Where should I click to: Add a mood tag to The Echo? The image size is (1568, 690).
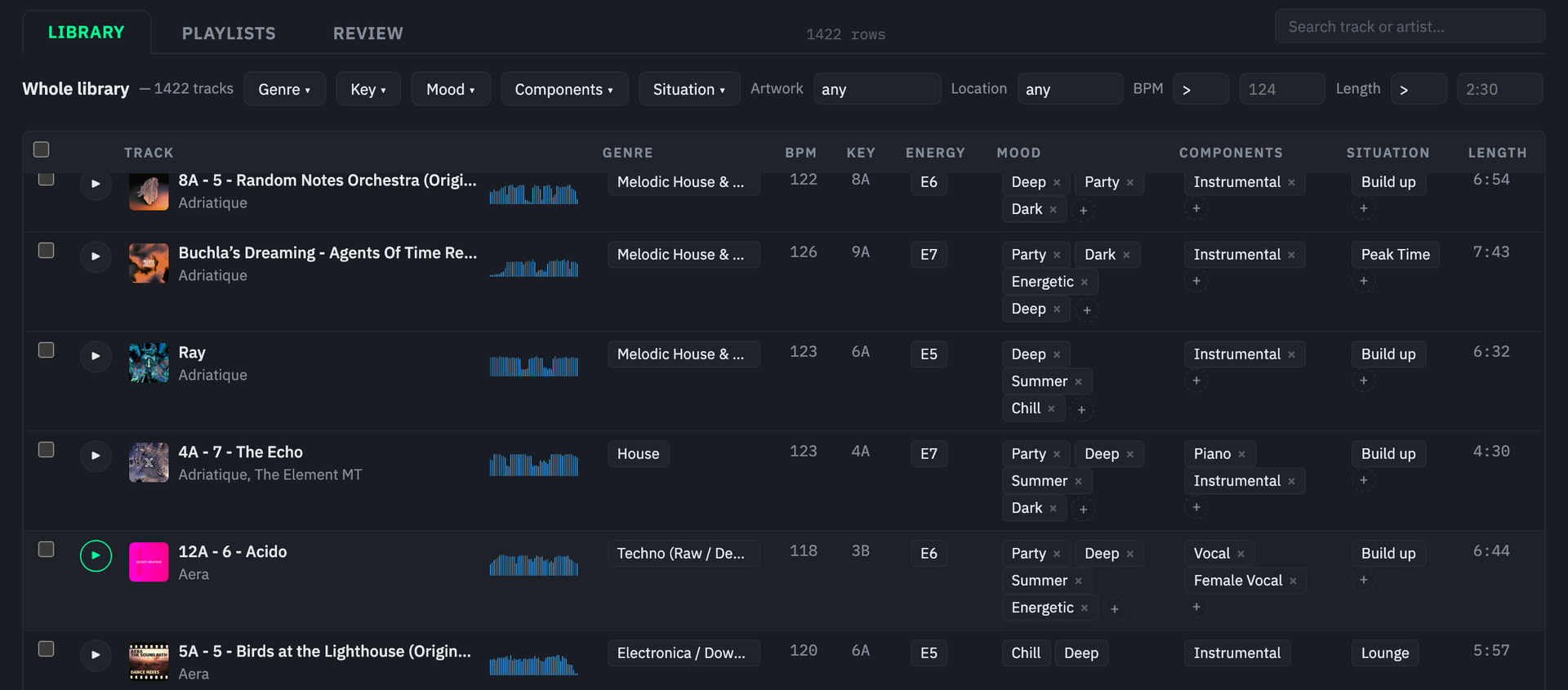pyautogui.click(x=1083, y=510)
